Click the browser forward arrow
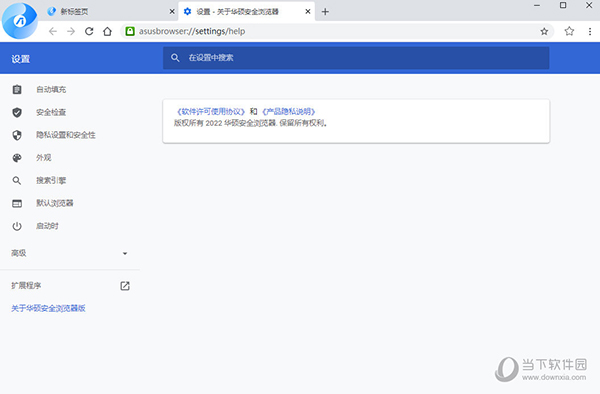 pyautogui.click(x=71, y=31)
